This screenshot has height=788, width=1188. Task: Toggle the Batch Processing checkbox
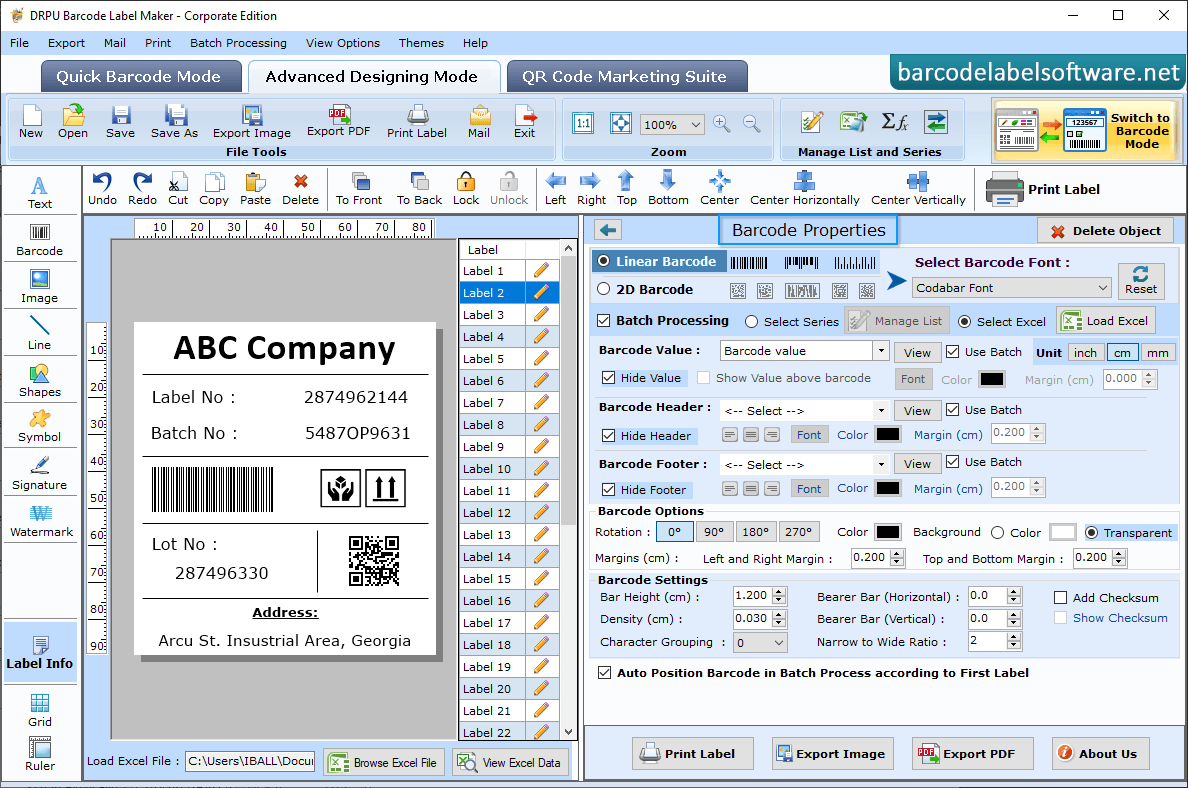[x=604, y=321]
